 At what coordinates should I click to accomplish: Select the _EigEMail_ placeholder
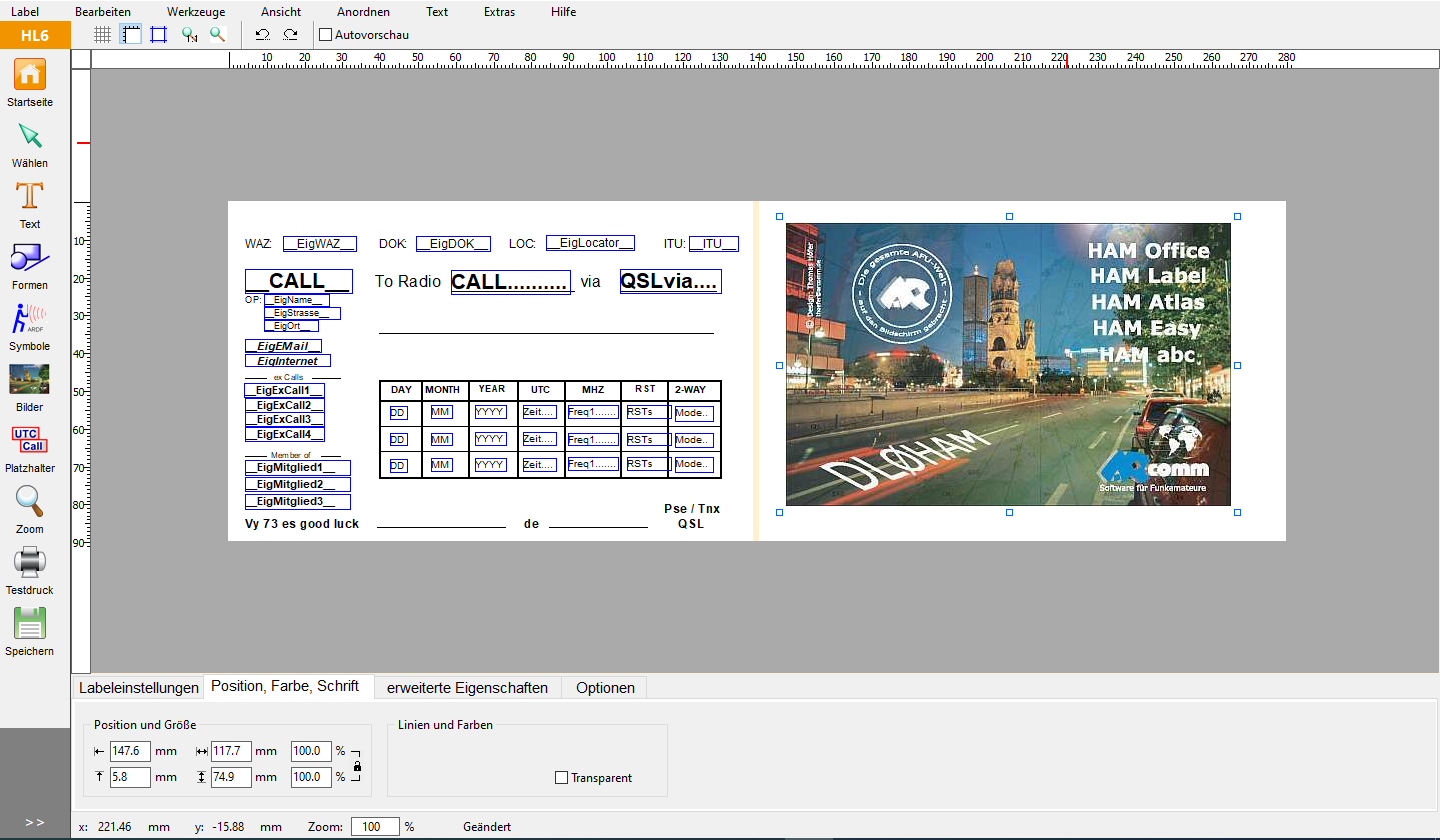(284, 346)
